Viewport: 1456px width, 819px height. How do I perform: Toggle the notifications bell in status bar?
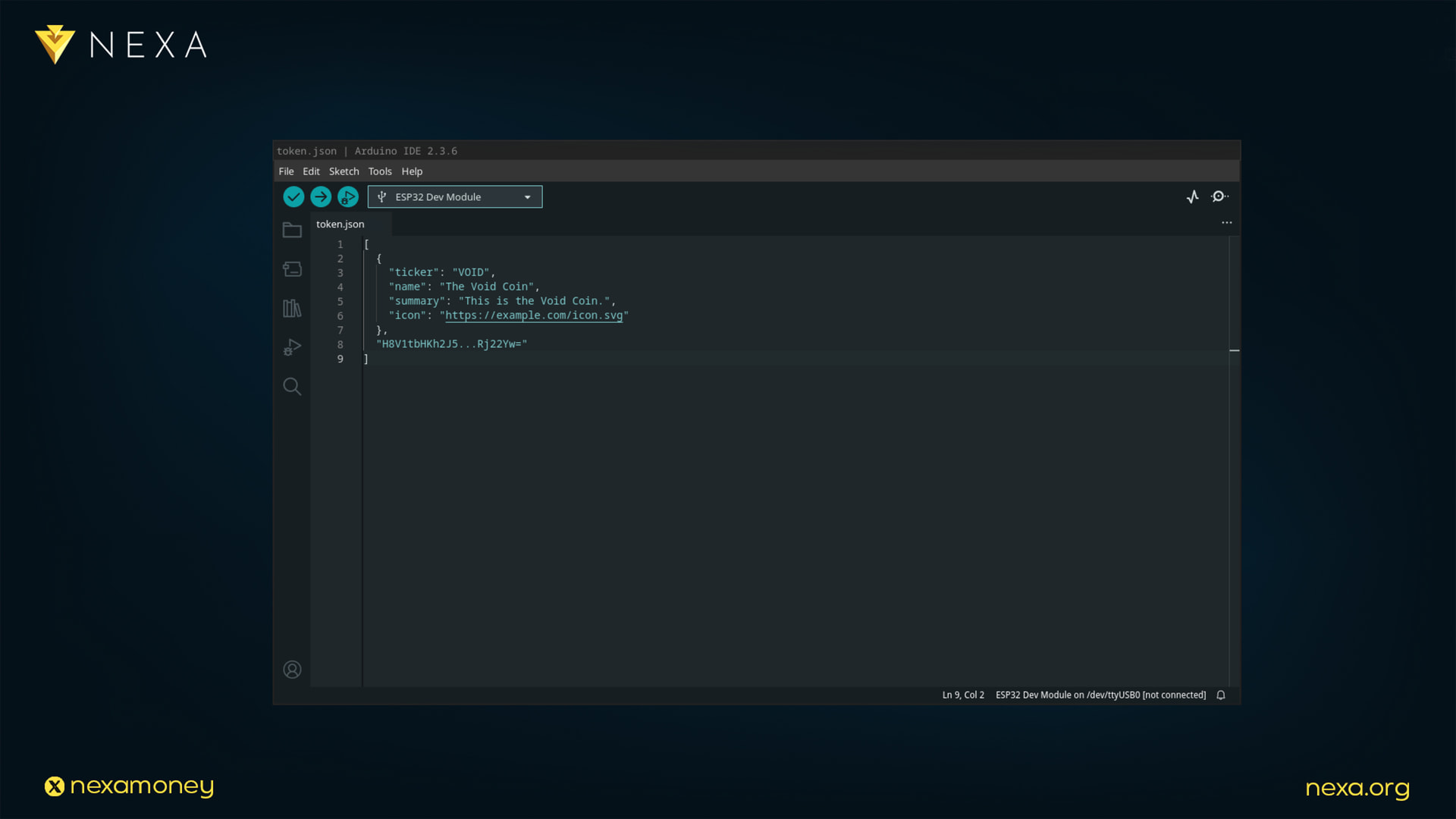pyautogui.click(x=1221, y=695)
